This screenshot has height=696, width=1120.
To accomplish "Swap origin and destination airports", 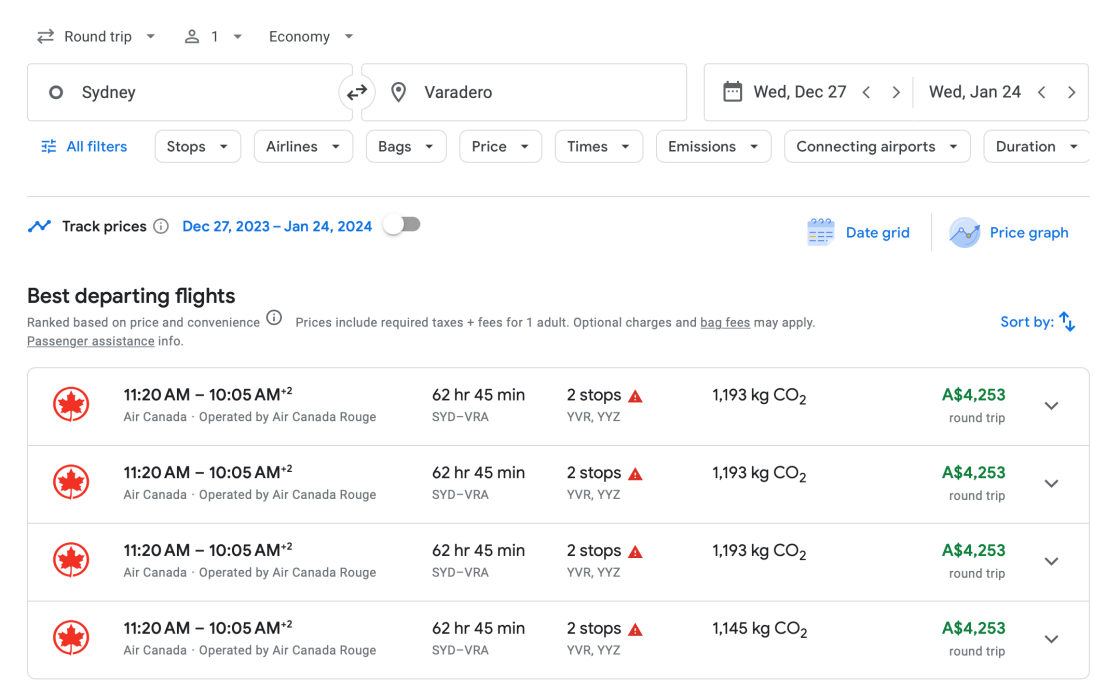I will 357,93.
